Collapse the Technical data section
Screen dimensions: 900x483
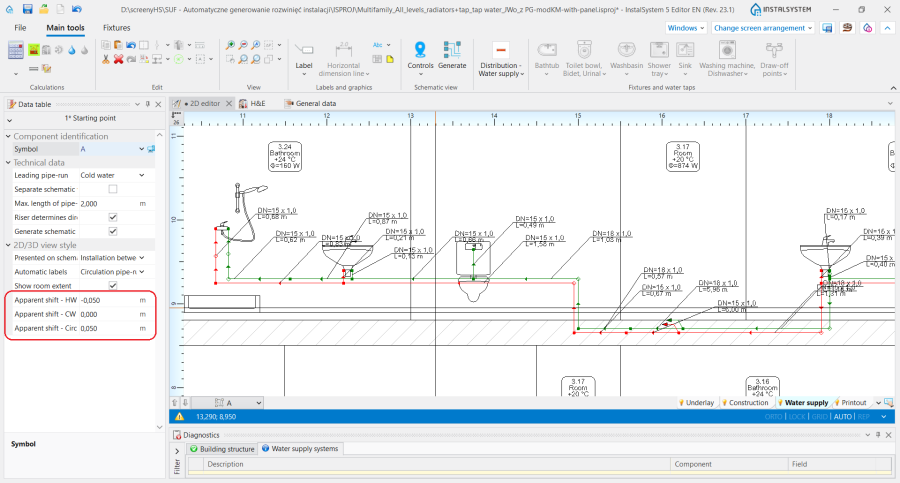pos(9,163)
